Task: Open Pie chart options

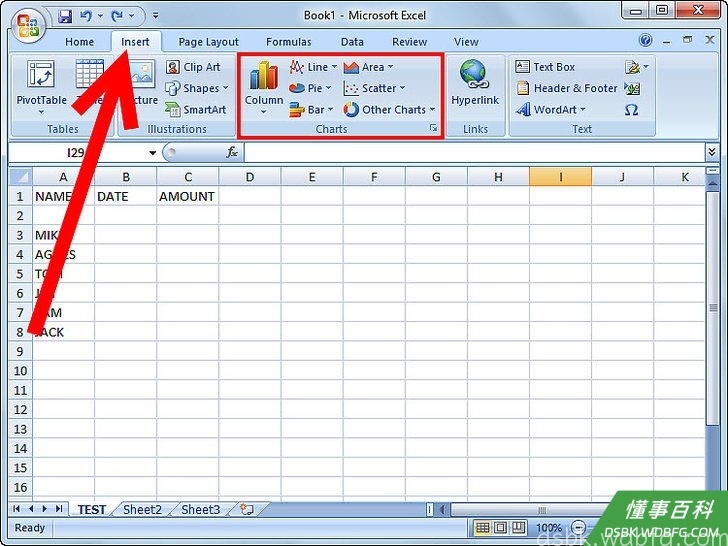Action: (310, 88)
